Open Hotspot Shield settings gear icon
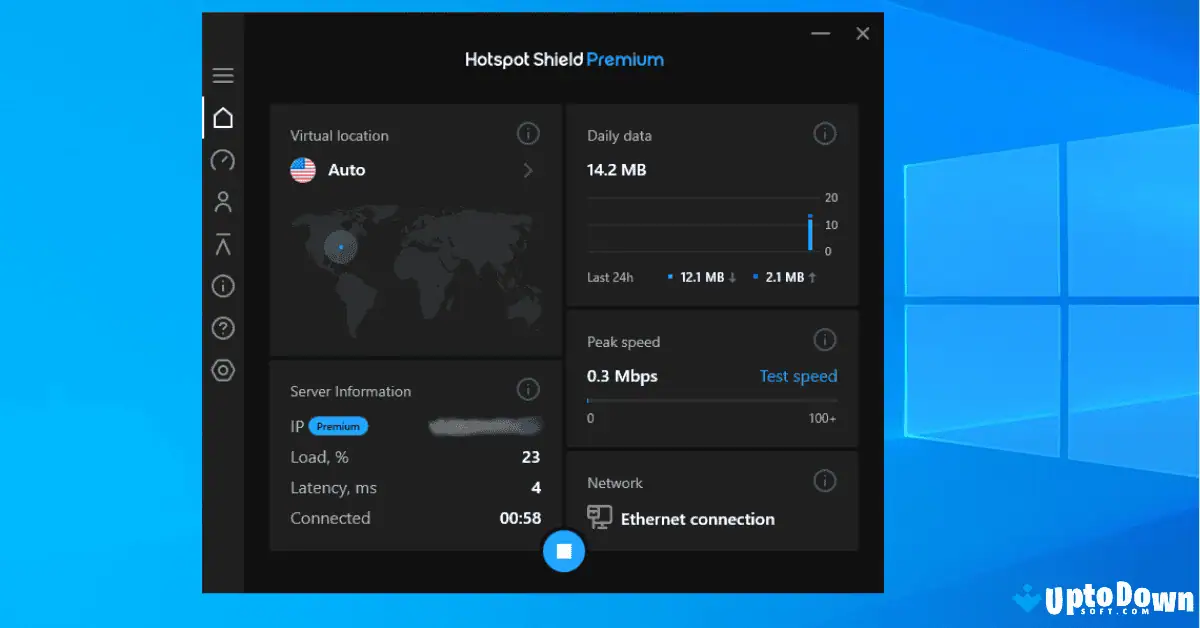The width and height of the screenshot is (1200, 628). tap(223, 370)
